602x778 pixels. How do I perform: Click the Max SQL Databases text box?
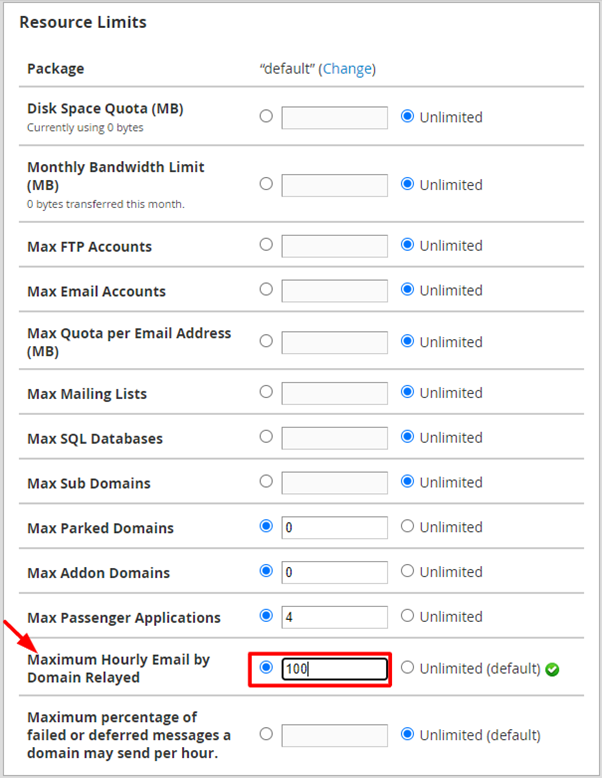334,438
